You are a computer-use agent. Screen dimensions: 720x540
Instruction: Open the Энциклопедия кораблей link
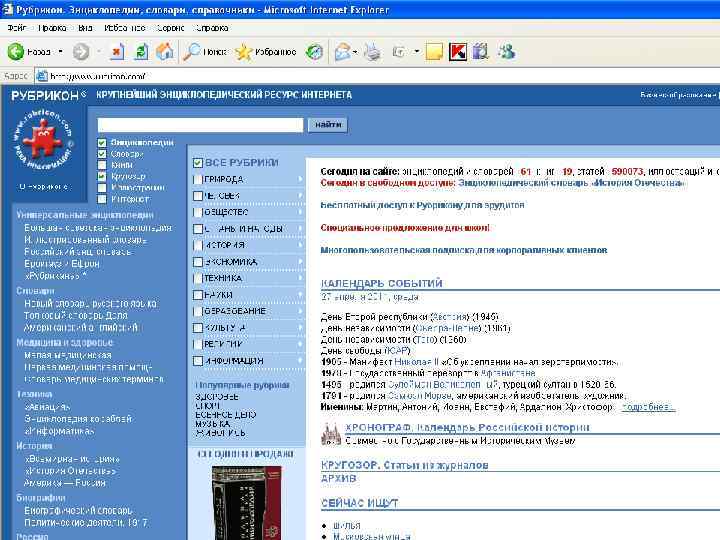(x=78, y=419)
